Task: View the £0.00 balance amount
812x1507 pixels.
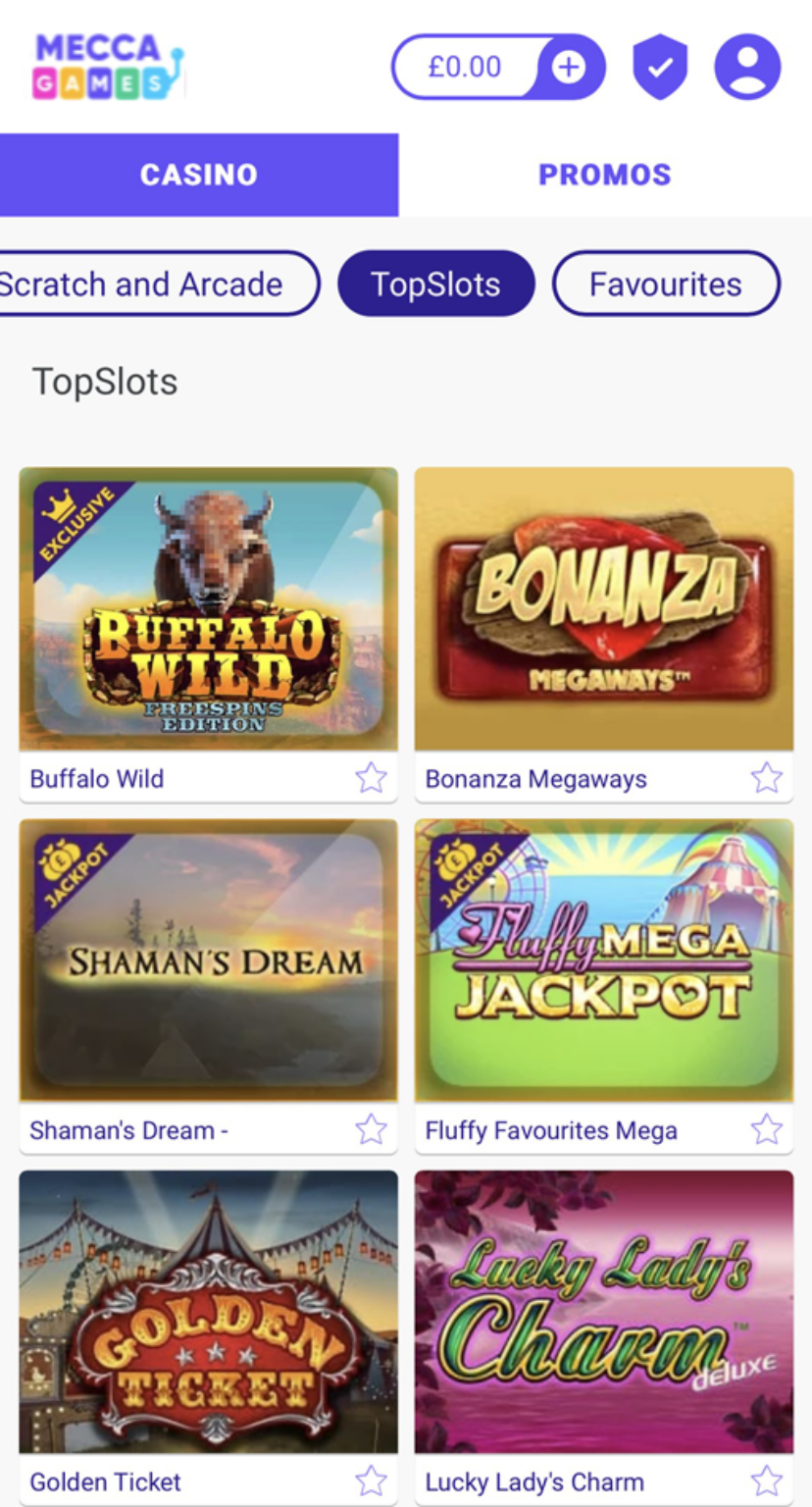Action: (465, 67)
